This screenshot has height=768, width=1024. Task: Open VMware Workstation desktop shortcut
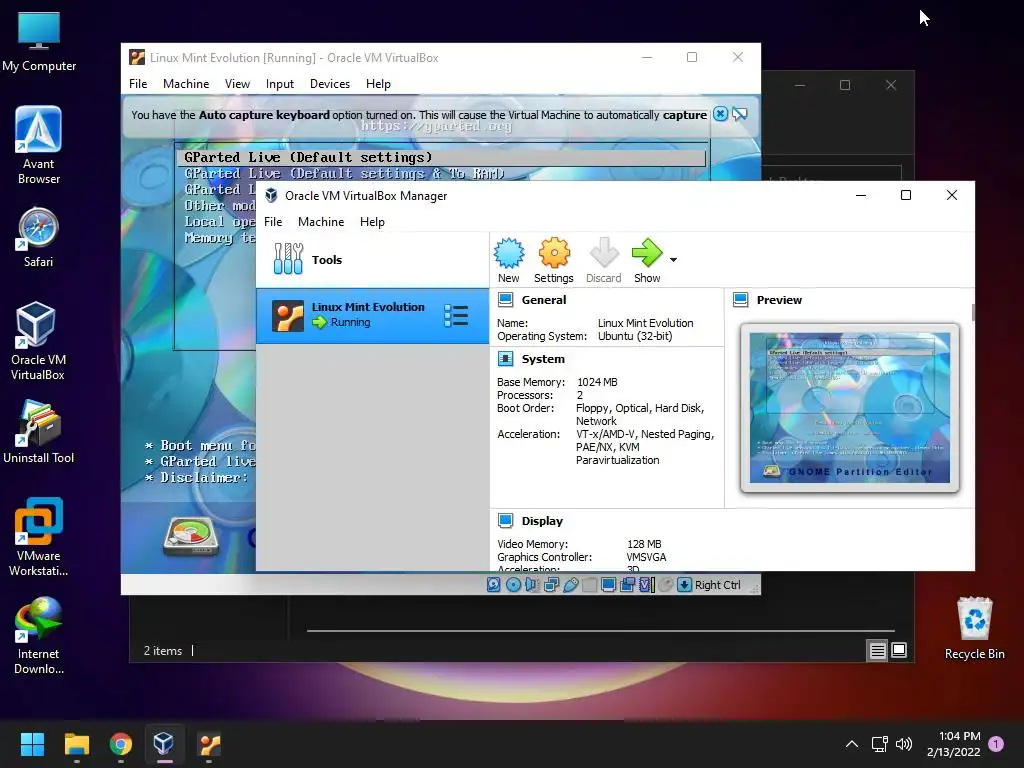tap(39, 537)
